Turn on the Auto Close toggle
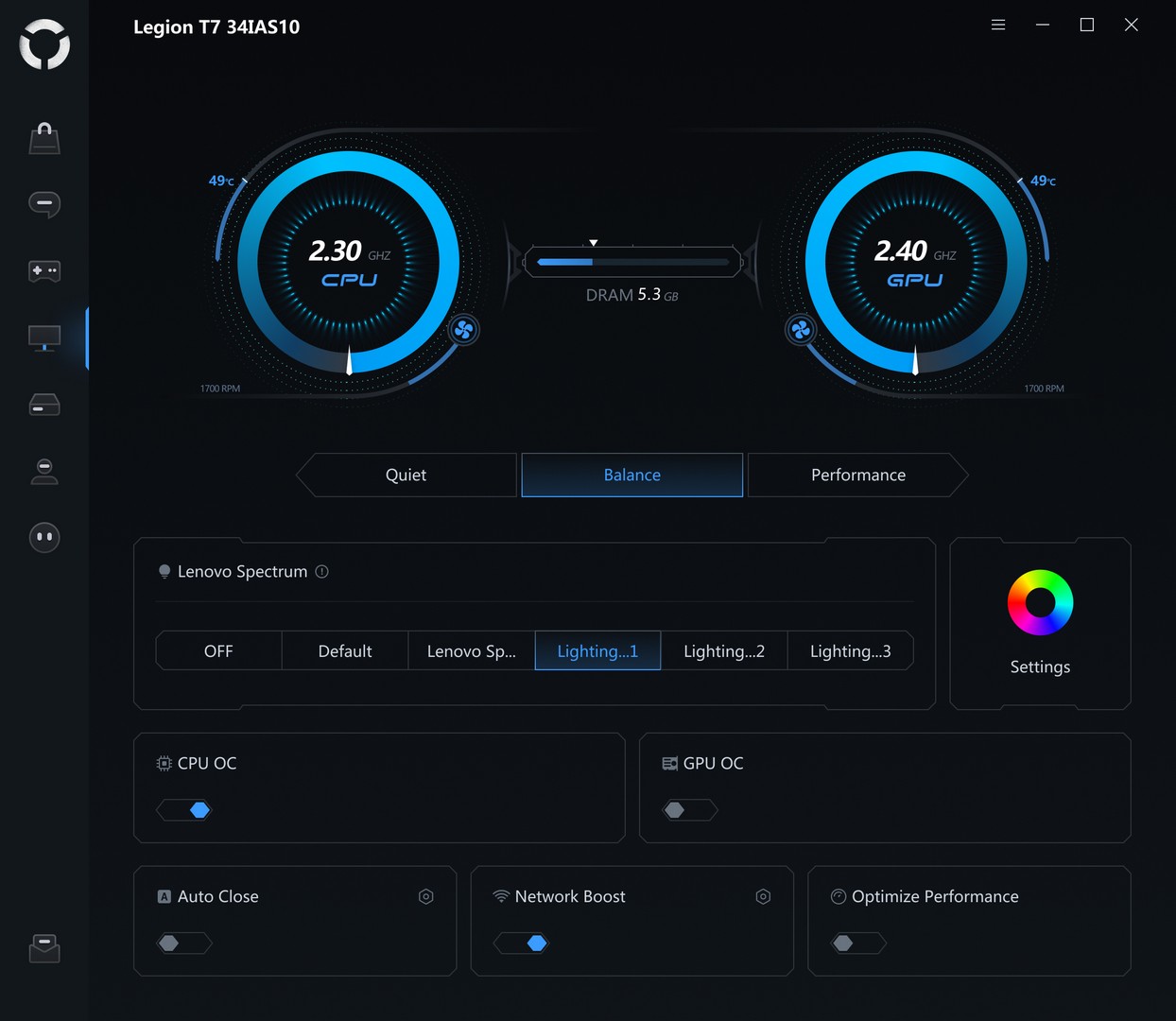The image size is (1176, 1021). (184, 943)
